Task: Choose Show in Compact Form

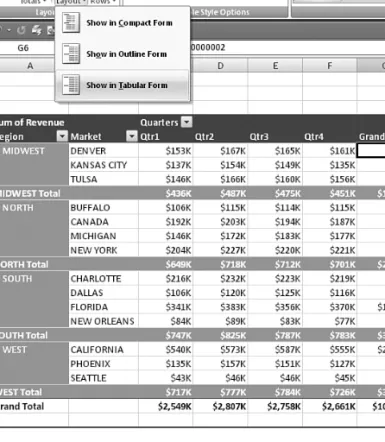Action: (x=122, y=23)
